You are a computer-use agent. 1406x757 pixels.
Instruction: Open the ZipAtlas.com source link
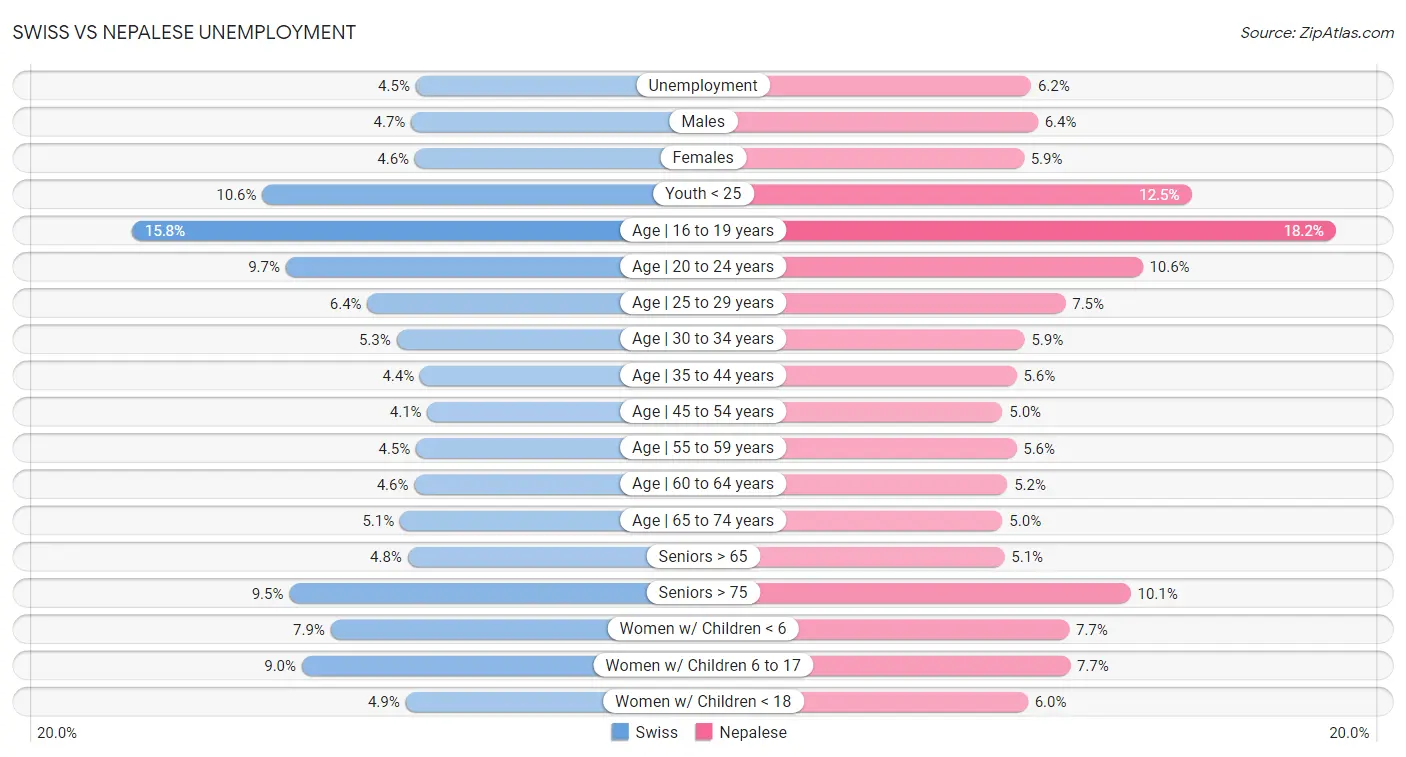(1316, 32)
